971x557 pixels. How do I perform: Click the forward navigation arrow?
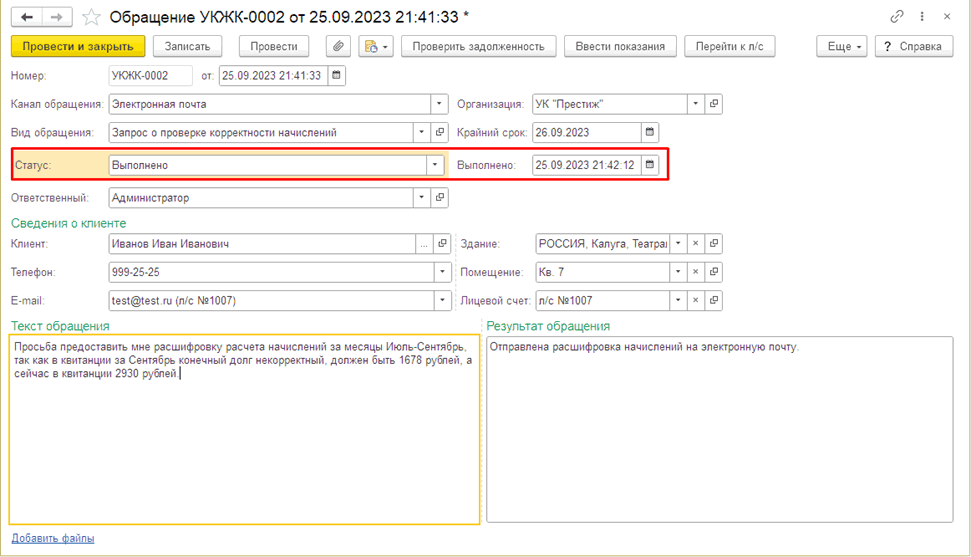coord(57,17)
